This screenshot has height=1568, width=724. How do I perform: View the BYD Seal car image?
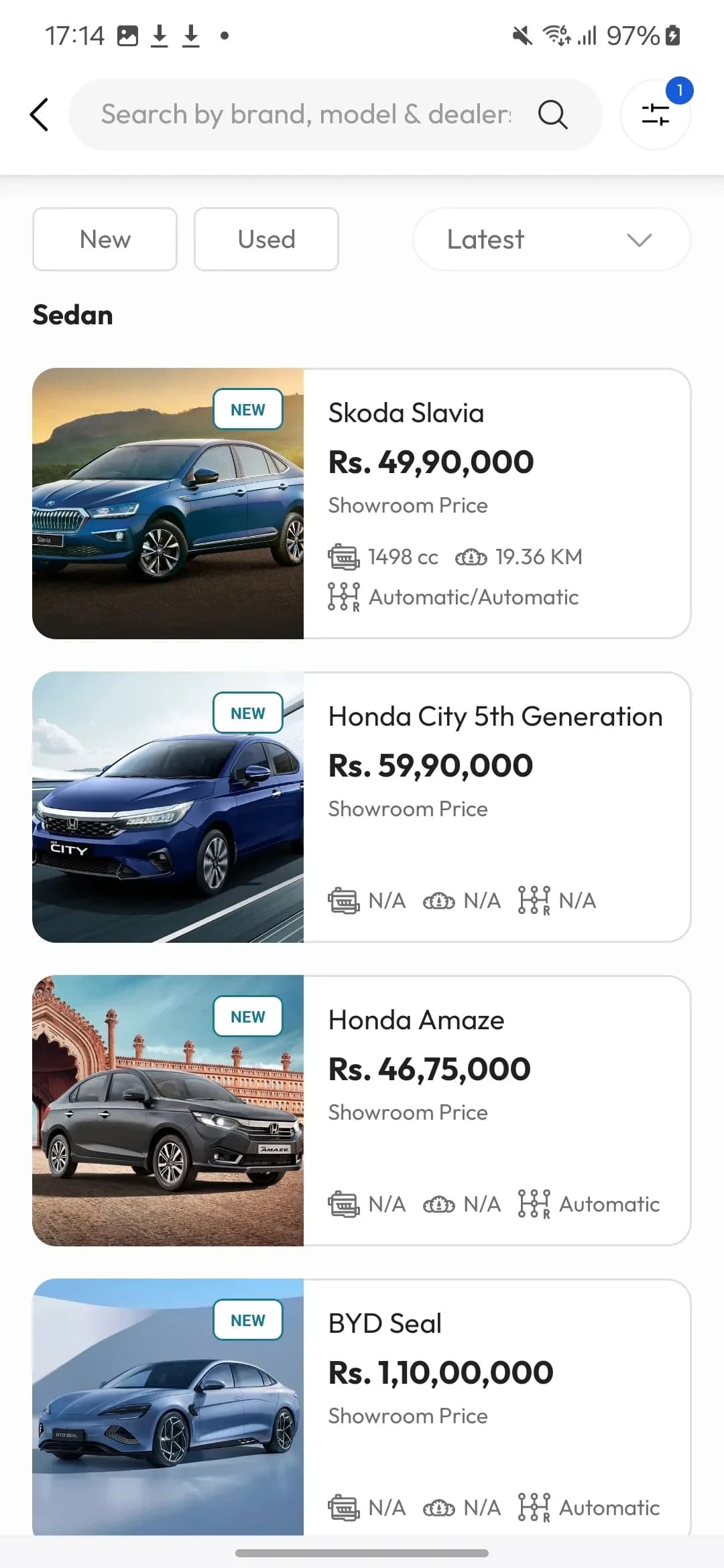coord(168,1407)
